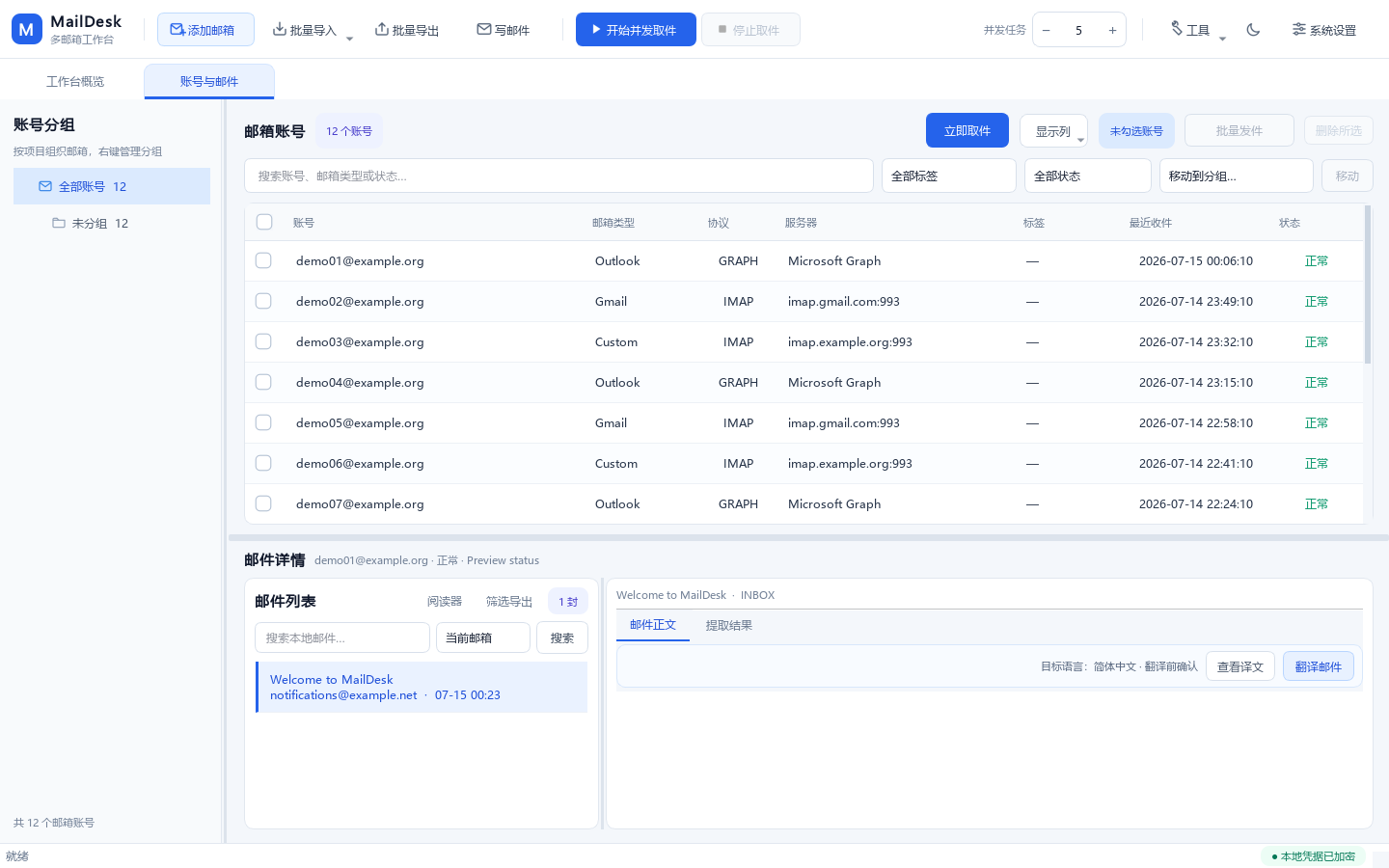Check the demo05@example.org row checkbox
Viewport: 1389px width, 868px height.
263,422
